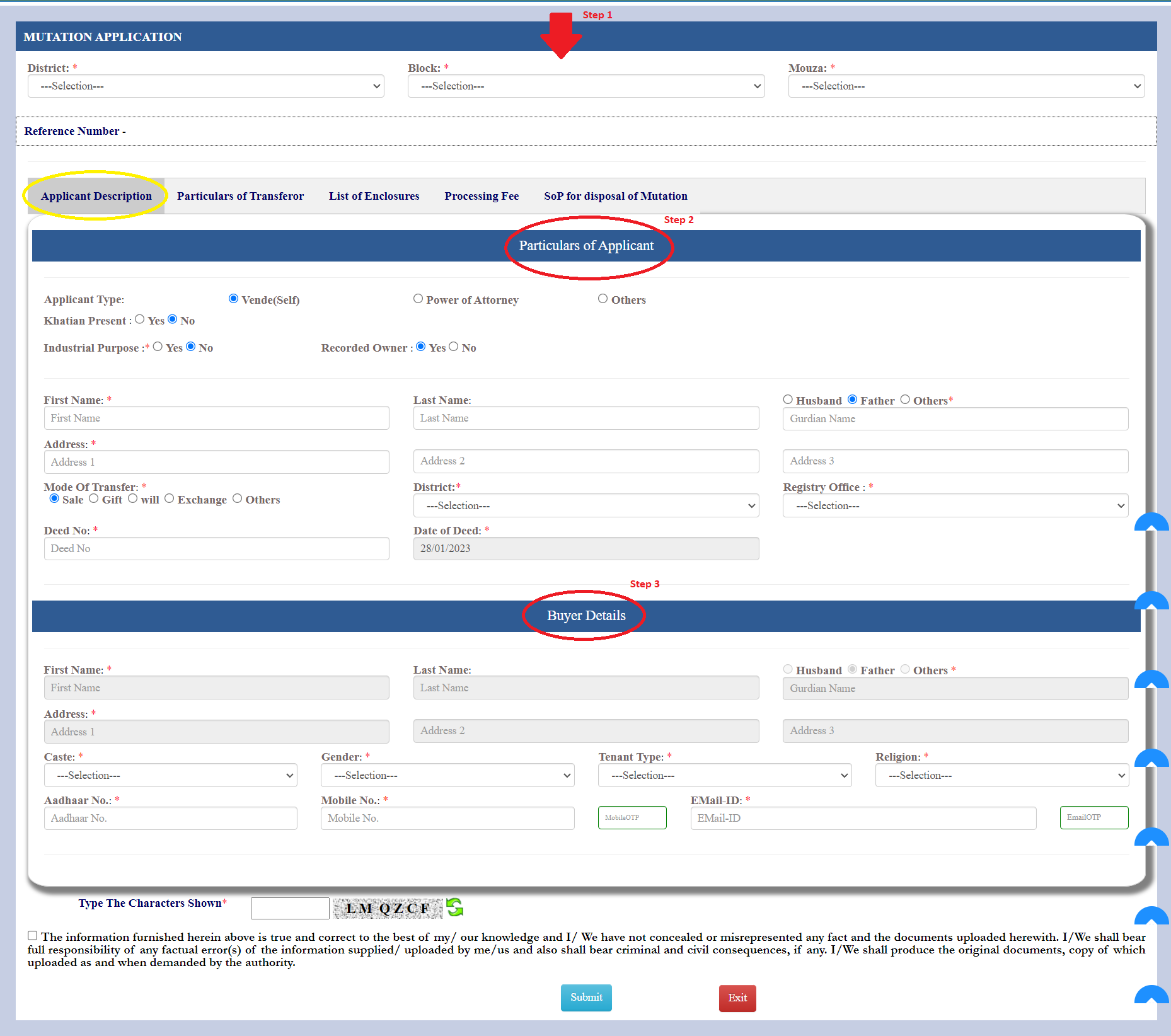The width and height of the screenshot is (1171, 1036).
Task: Expand the Religion selection dropdown
Action: pyautogui.click(x=1001, y=775)
